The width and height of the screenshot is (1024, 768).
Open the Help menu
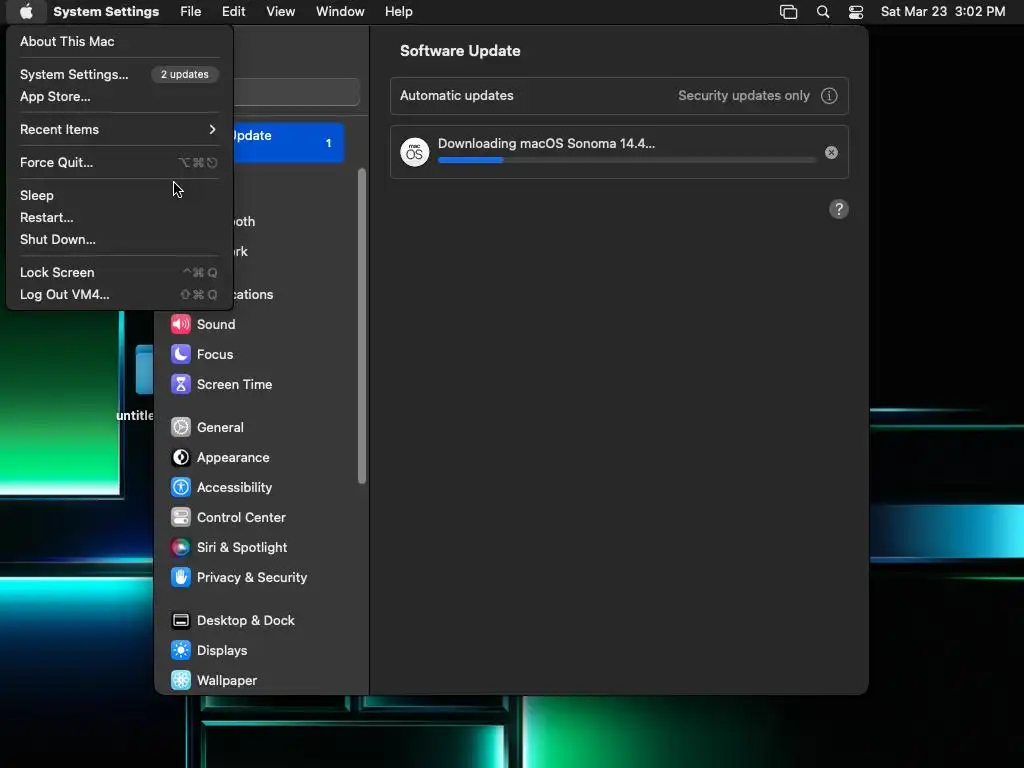[398, 12]
